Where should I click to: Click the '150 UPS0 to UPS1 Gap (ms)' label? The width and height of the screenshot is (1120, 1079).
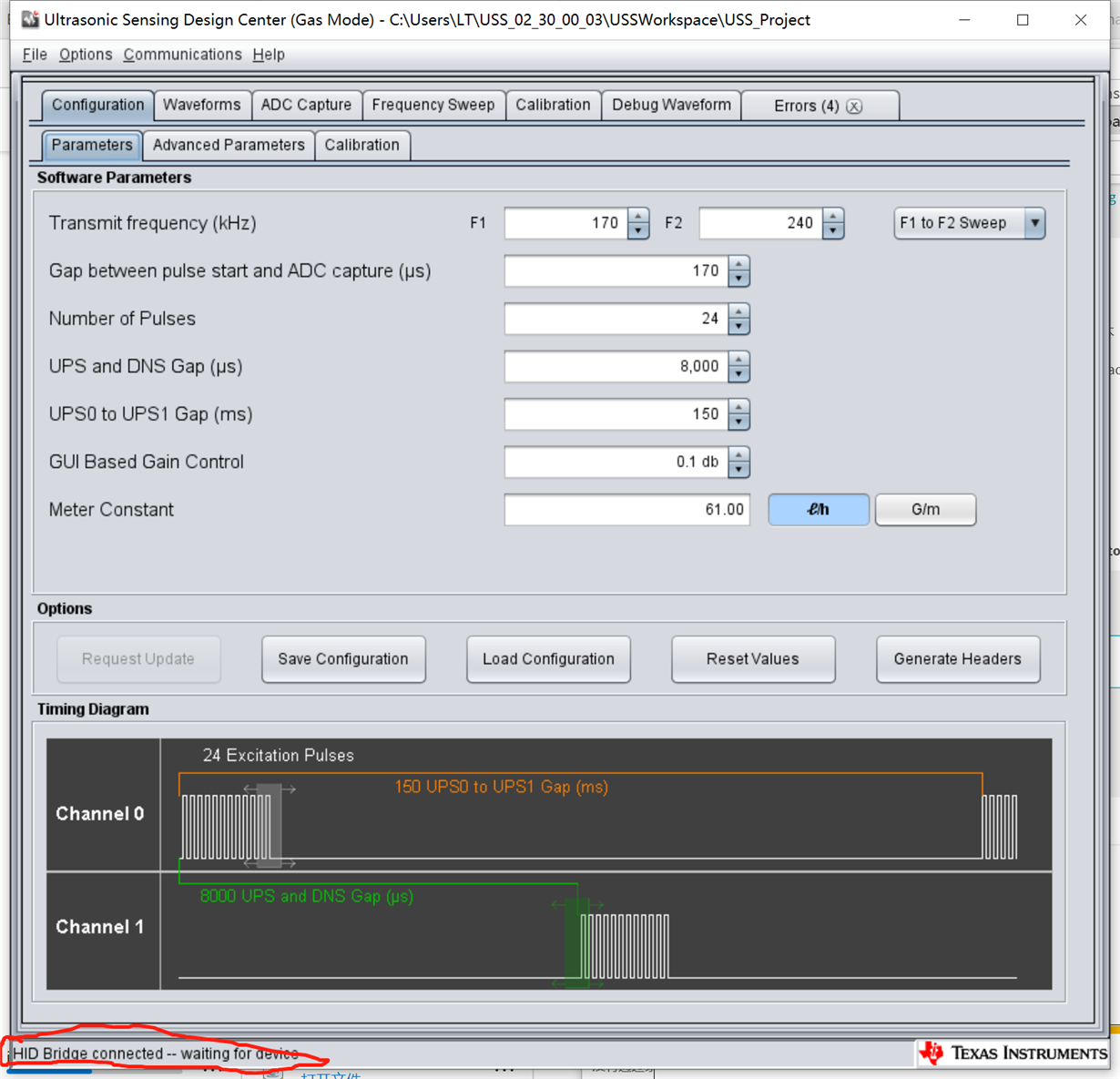click(x=501, y=787)
